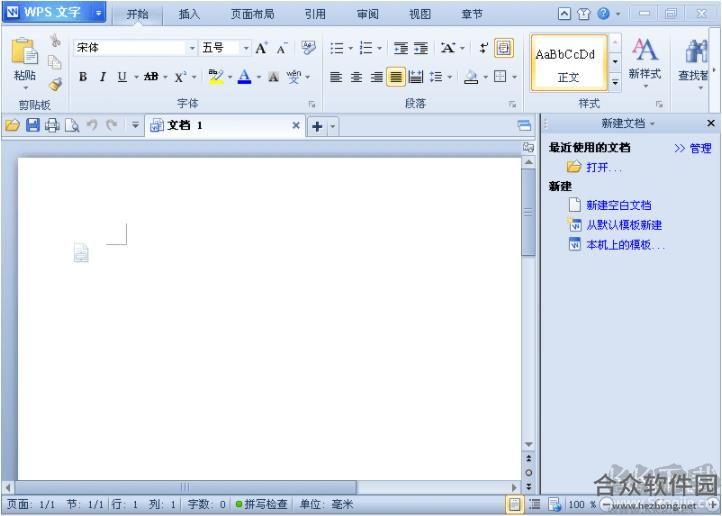Click the 打开... link in task pane
Image resolution: width=722 pixels, height=516 pixels.
[x=604, y=168]
